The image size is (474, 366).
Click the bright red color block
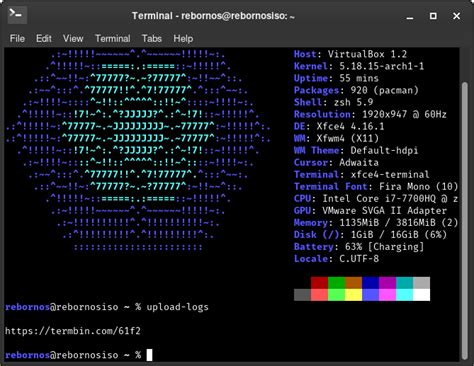pos(319,295)
